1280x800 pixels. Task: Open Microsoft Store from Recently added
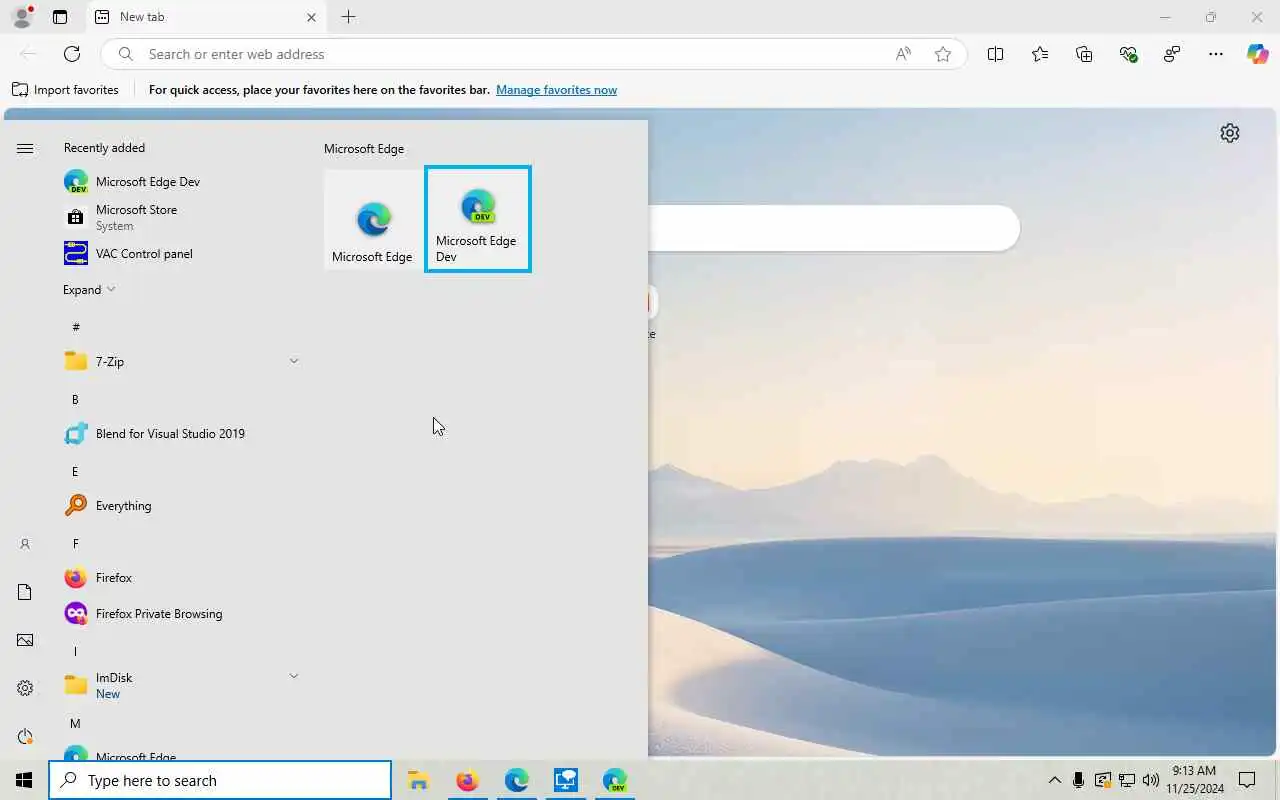point(180,217)
